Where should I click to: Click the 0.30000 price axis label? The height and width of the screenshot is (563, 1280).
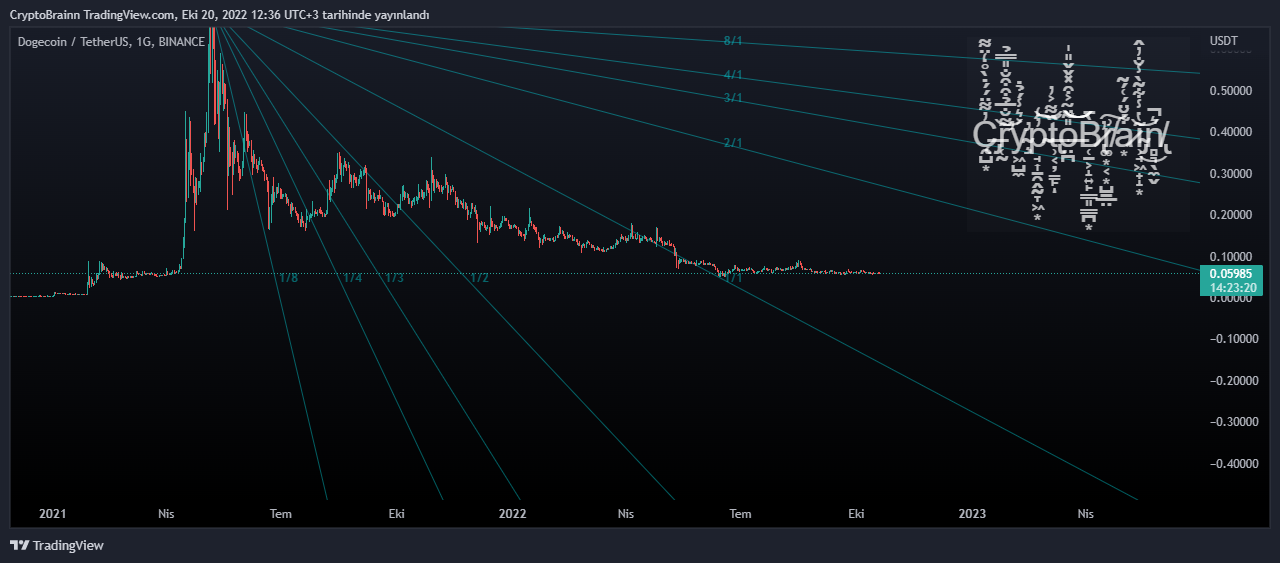click(1233, 173)
